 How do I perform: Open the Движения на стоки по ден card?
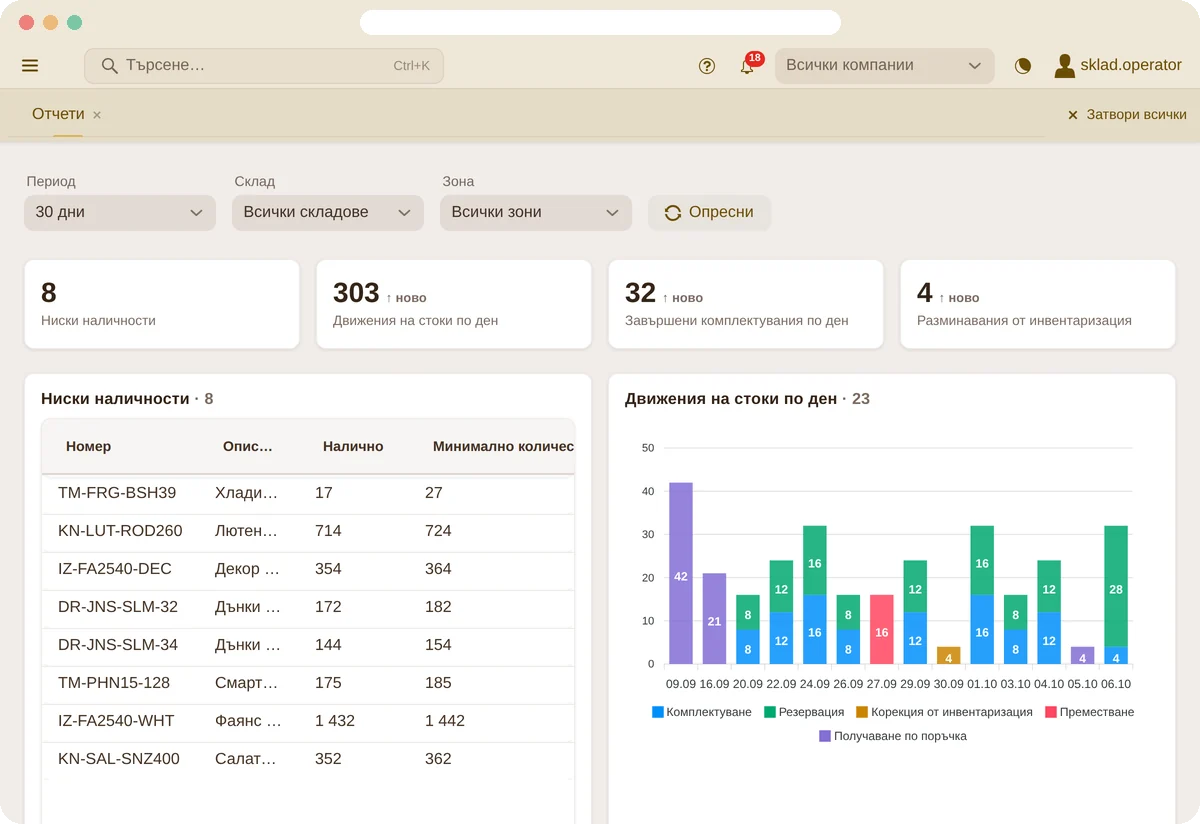pos(454,305)
